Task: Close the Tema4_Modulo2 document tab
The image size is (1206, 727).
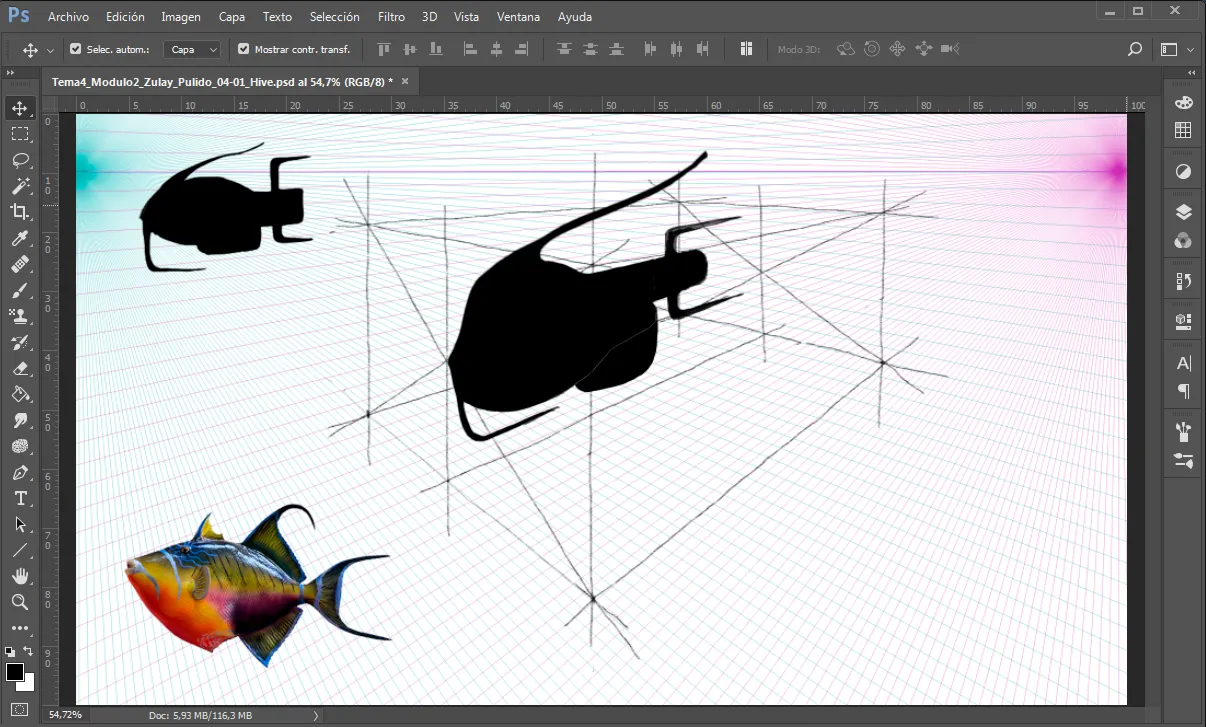Action: [405, 82]
